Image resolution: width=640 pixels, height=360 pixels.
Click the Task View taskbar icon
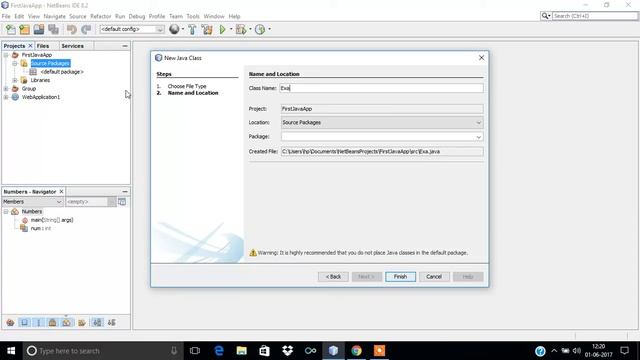point(195,351)
